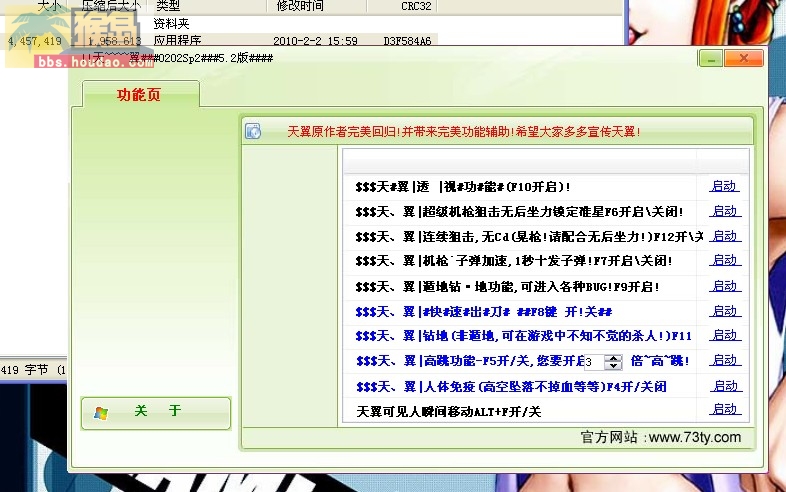Select the 资料夹 row in archive window

click(171, 24)
